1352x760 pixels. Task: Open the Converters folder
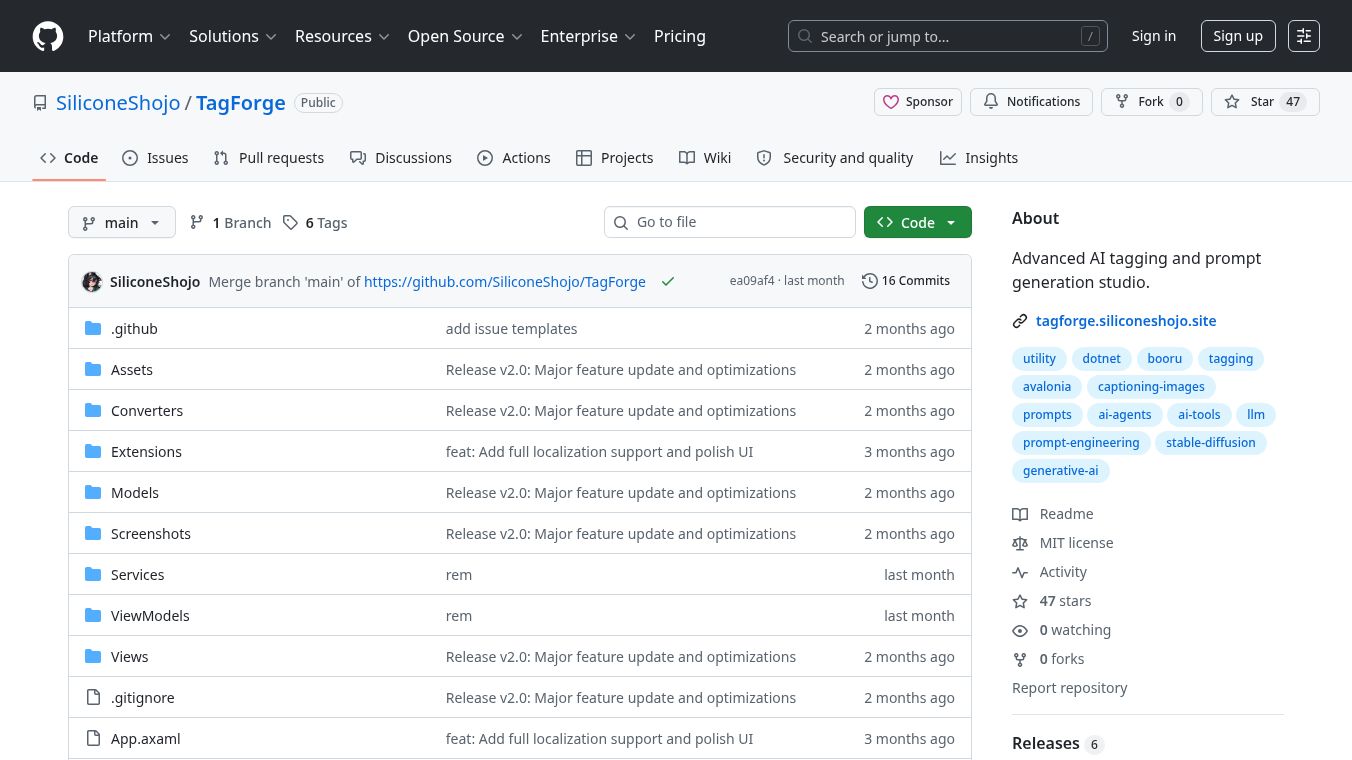pos(147,411)
